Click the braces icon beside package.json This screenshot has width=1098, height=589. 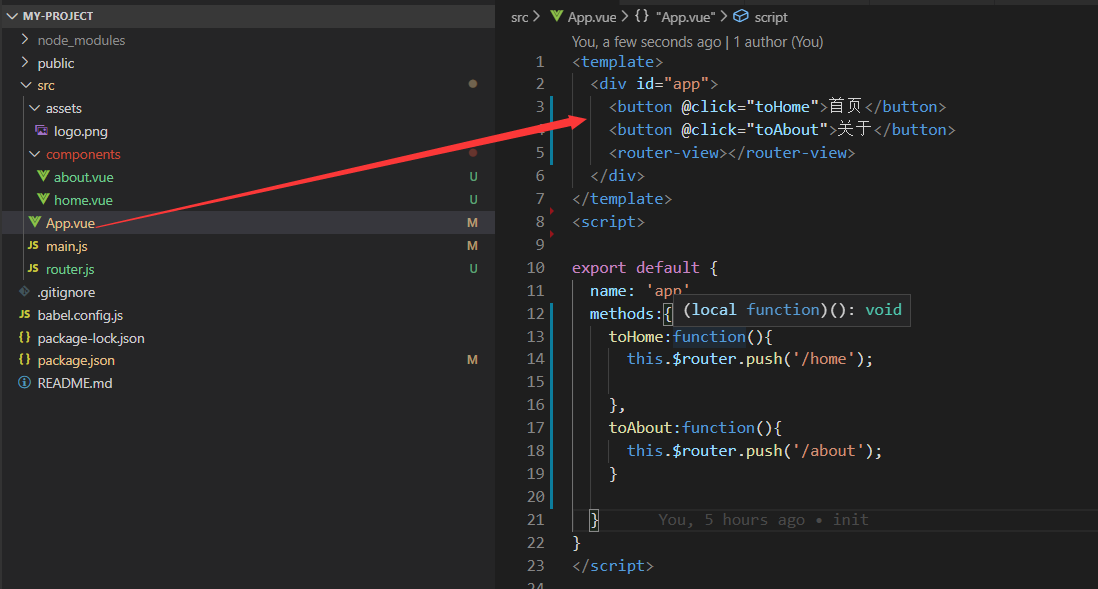click(x=25, y=360)
